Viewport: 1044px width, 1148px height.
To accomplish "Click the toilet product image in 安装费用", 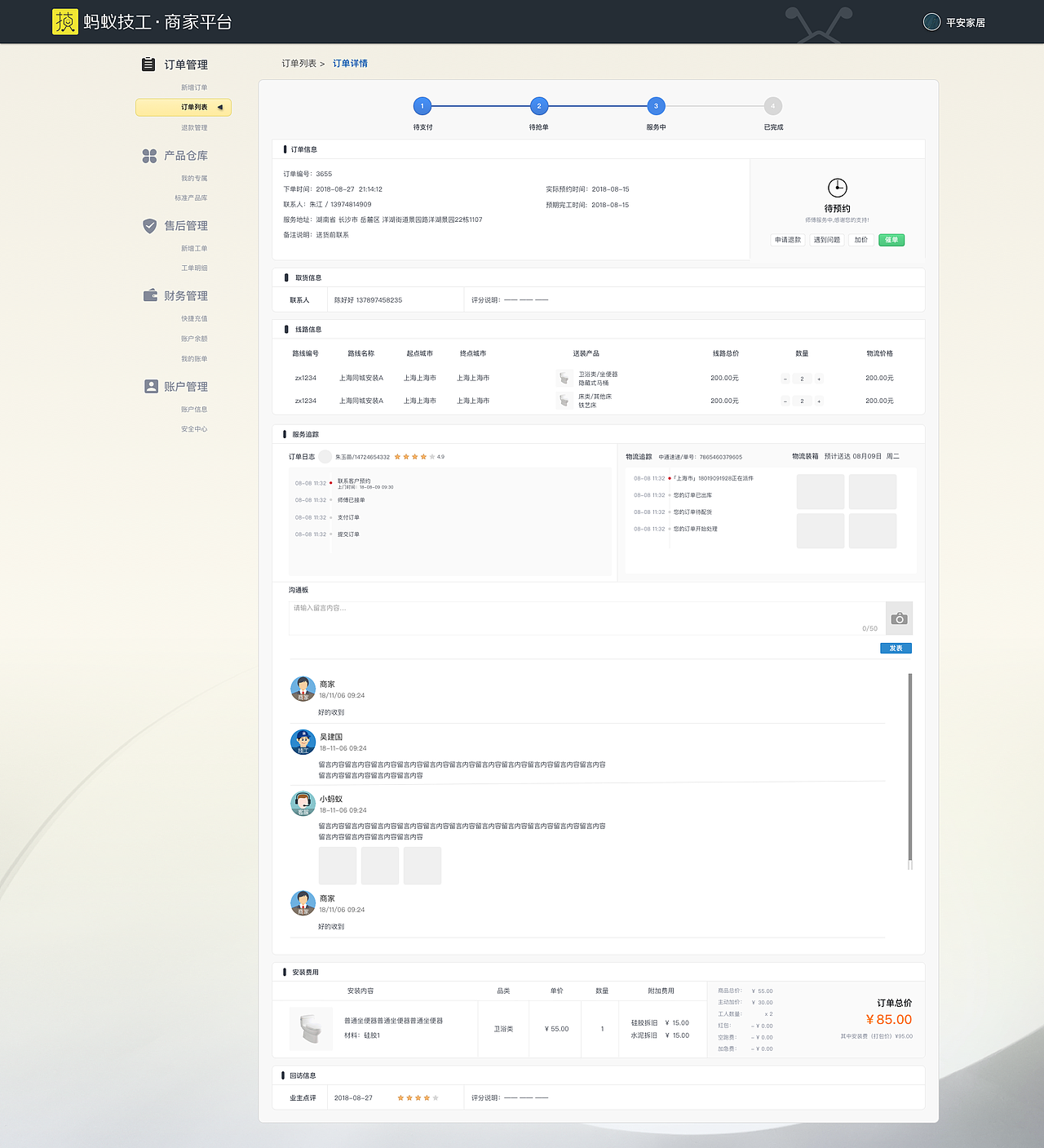I will pyautogui.click(x=311, y=1029).
